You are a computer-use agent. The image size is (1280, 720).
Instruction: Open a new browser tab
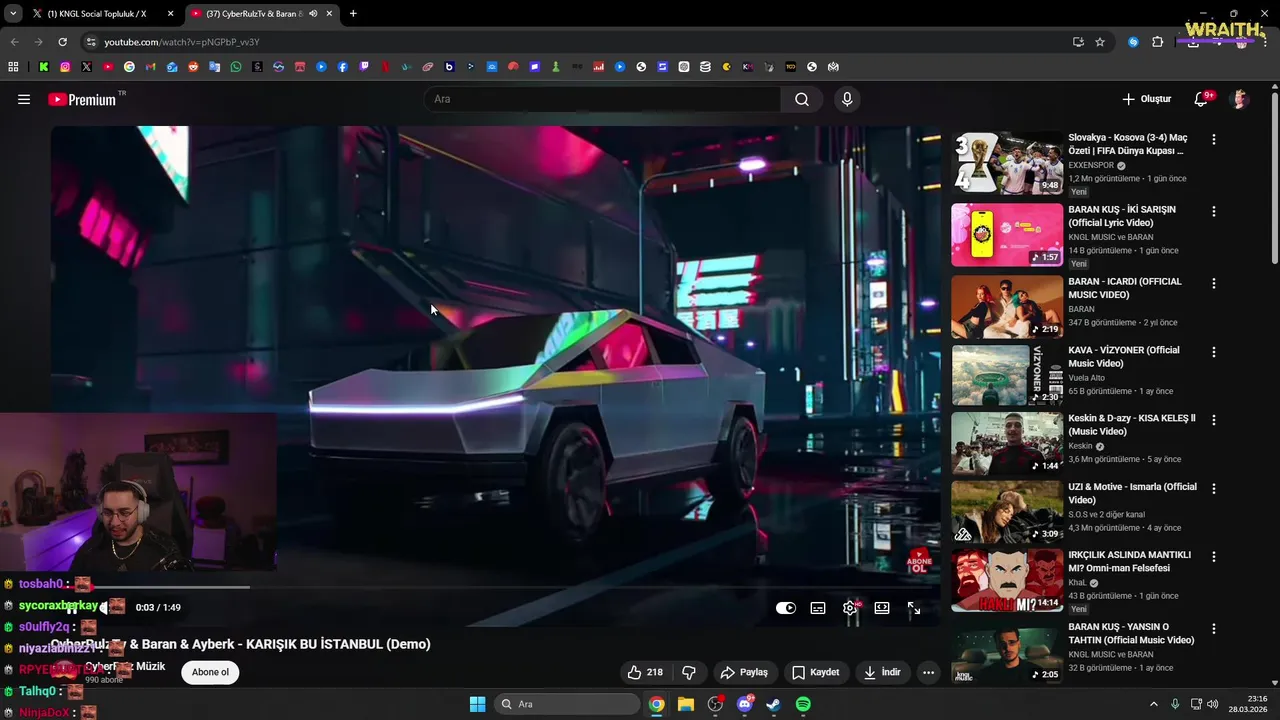pyautogui.click(x=353, y=14)
